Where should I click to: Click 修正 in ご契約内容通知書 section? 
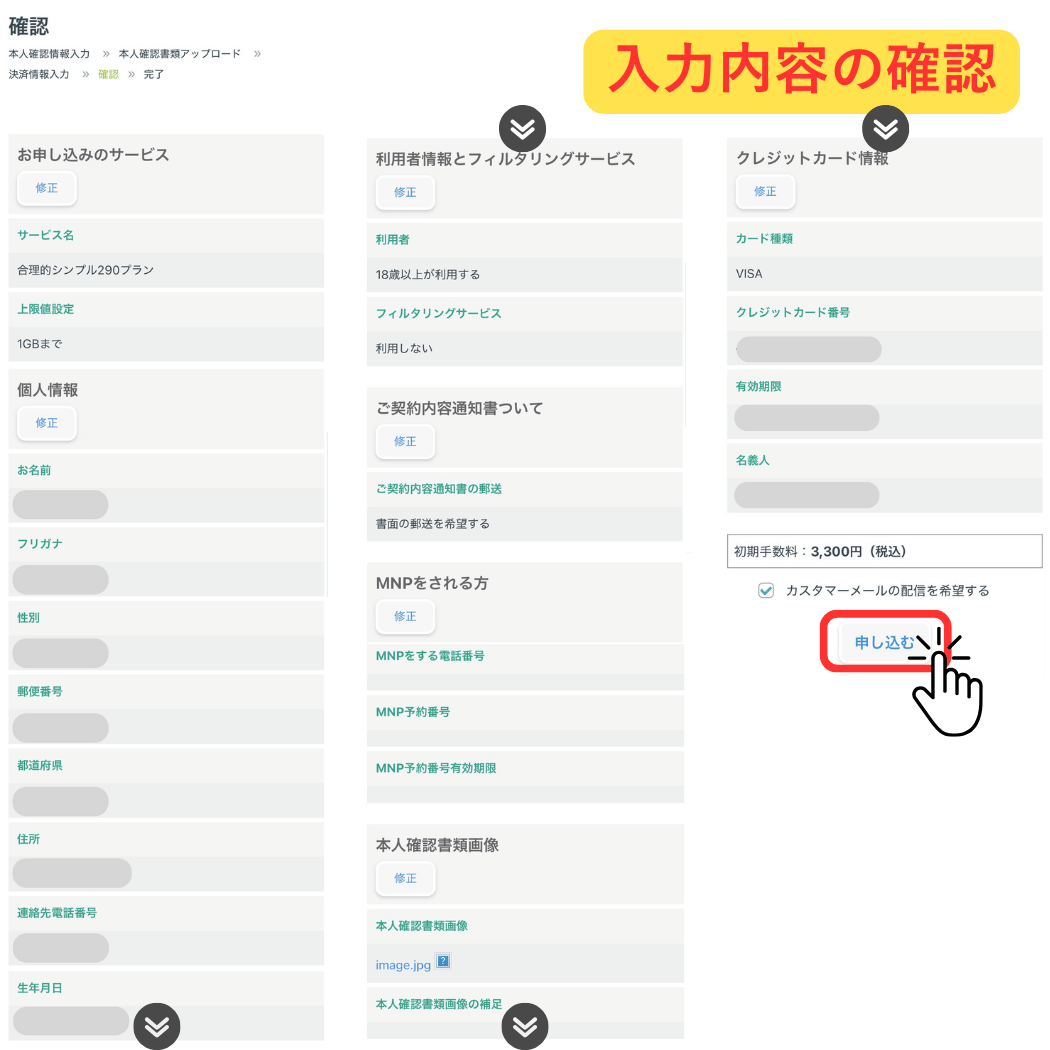point(405,441)
